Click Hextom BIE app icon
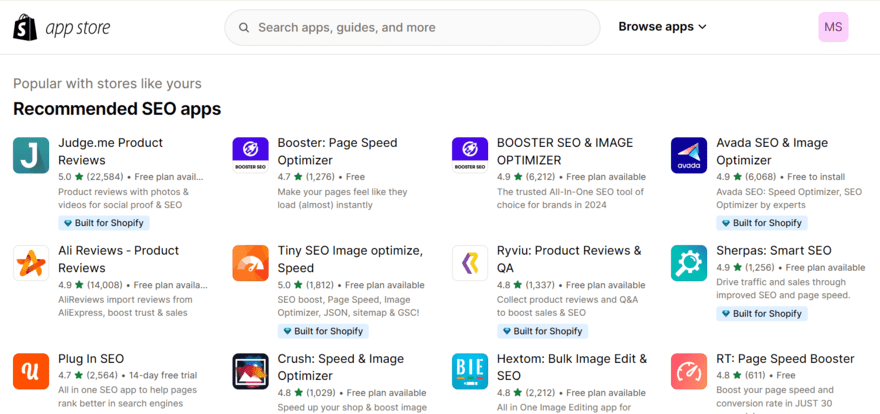 470,371
